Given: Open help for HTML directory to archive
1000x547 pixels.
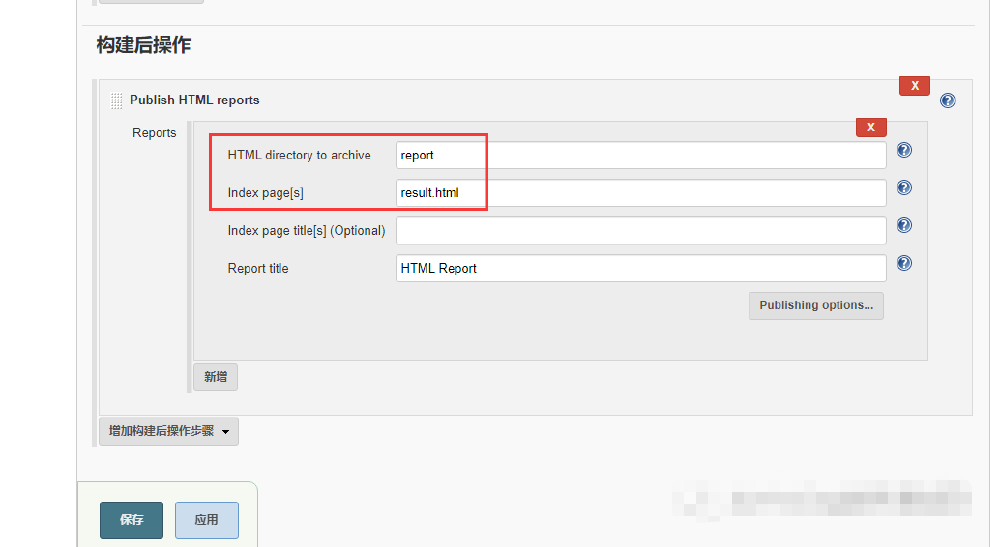Looking at the screenshot, I should (x=904, y=150).
